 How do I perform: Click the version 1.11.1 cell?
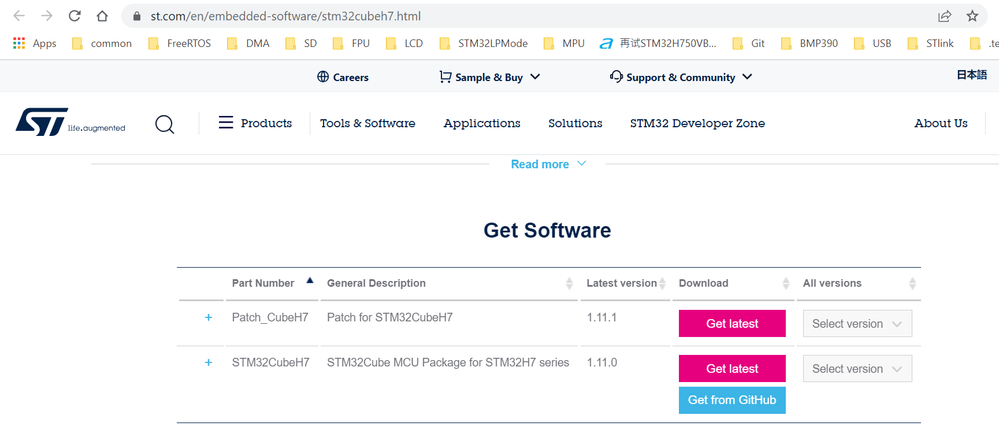click(x=601, y=317)
